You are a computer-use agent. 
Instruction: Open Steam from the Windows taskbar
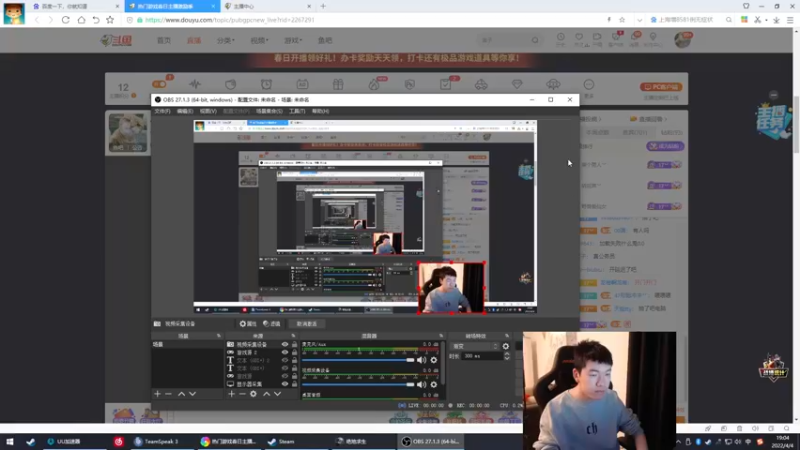click(x=282, y=441)
